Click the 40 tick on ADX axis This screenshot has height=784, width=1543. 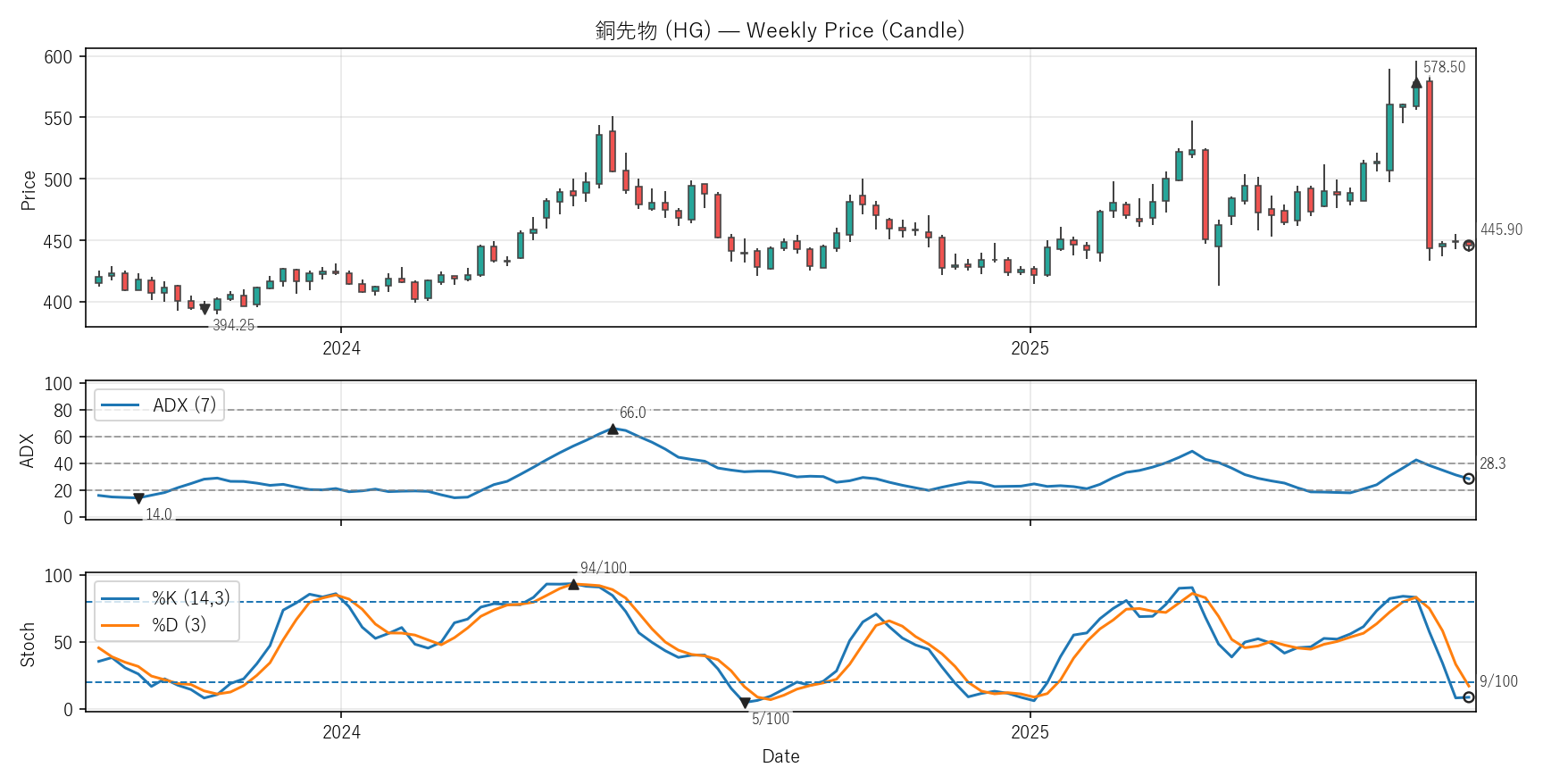click(x=63, y=464)
